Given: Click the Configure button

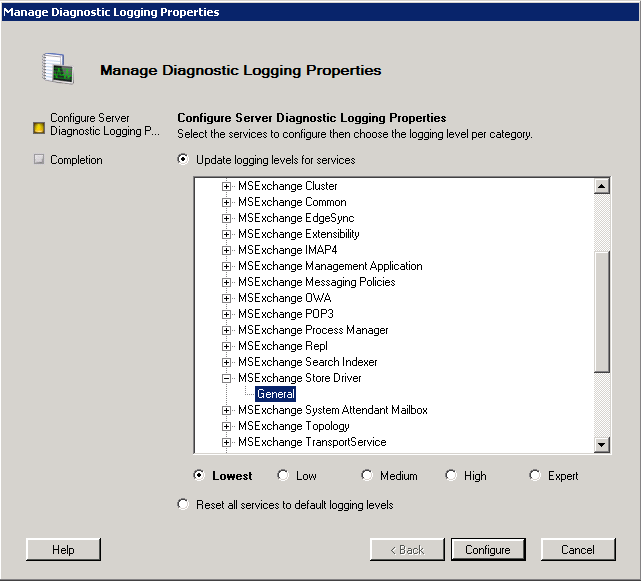Looking at the screenshot, I should pos(488,550).
